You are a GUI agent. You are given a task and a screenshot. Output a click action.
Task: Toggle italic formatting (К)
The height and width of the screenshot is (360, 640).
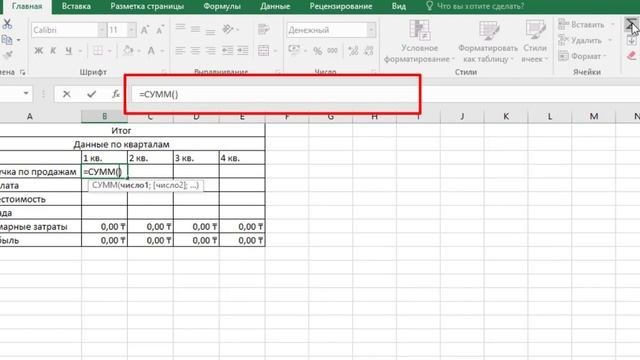point(53,51)
